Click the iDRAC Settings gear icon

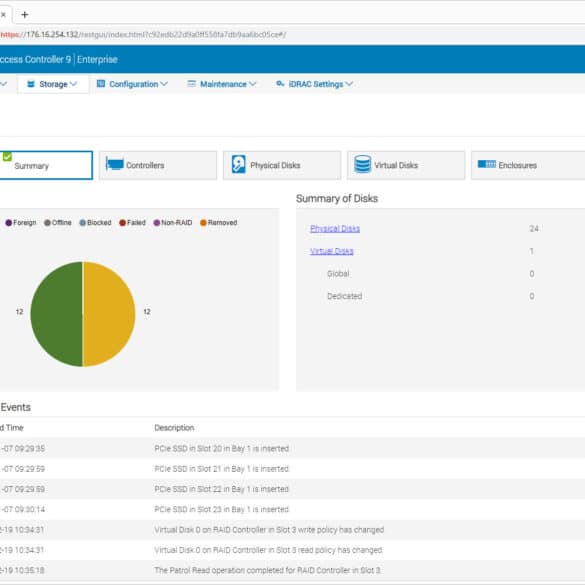coord(280,84)
